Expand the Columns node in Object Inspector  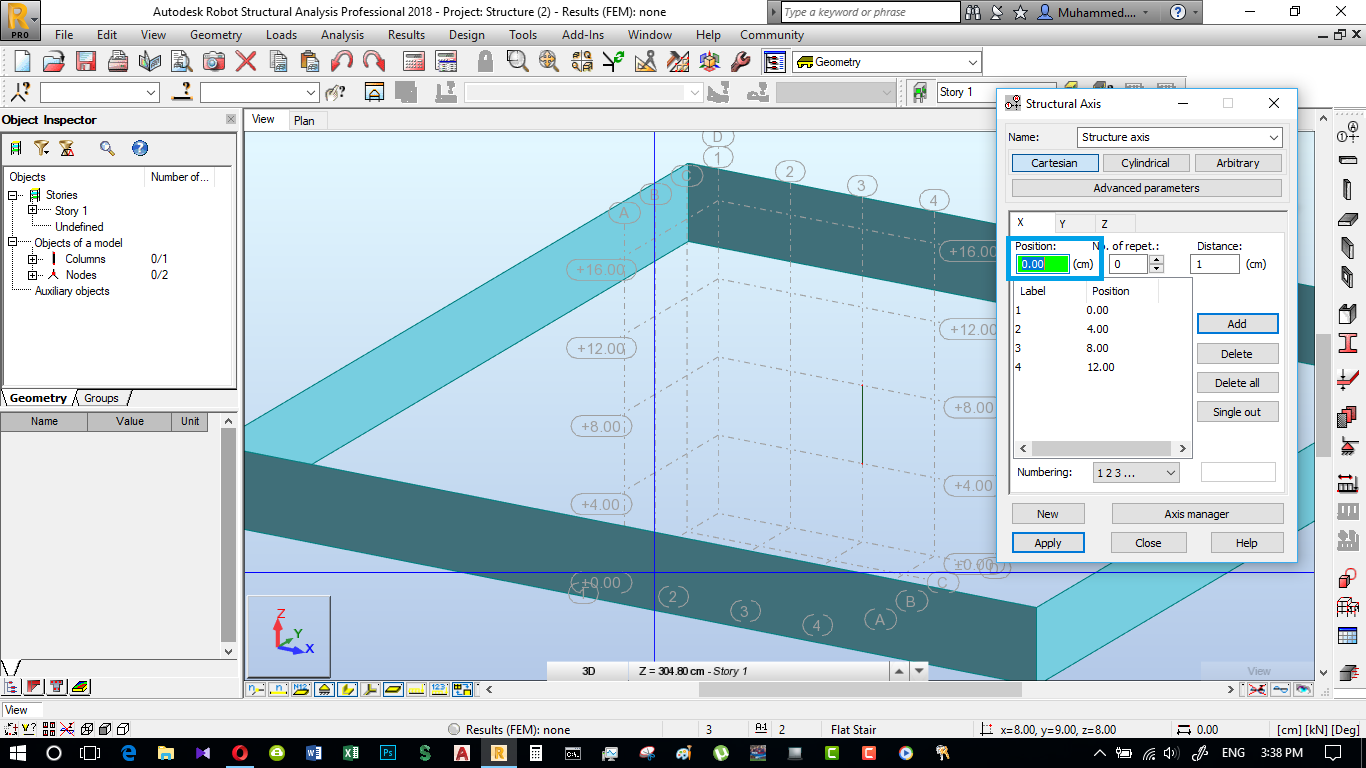point(30,258)
